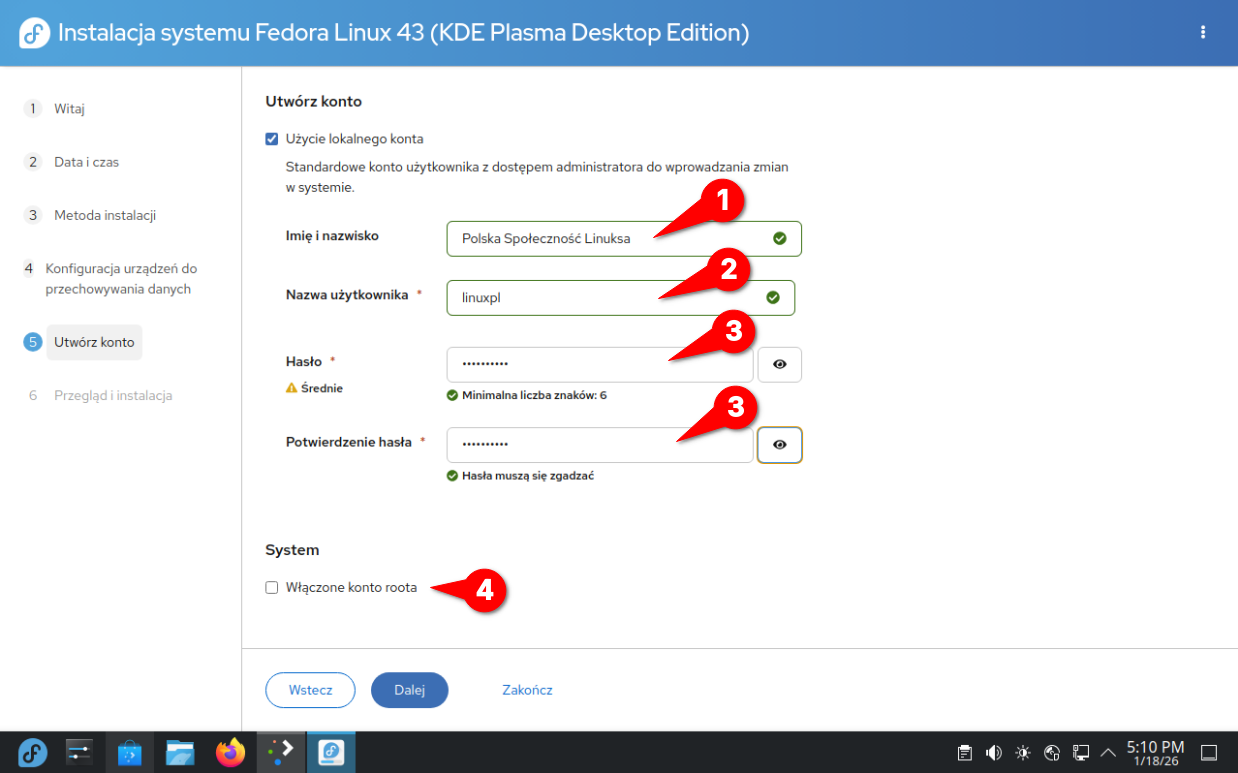Open the Data i czas step
The image size is (1238, 773).
[86, 162]
